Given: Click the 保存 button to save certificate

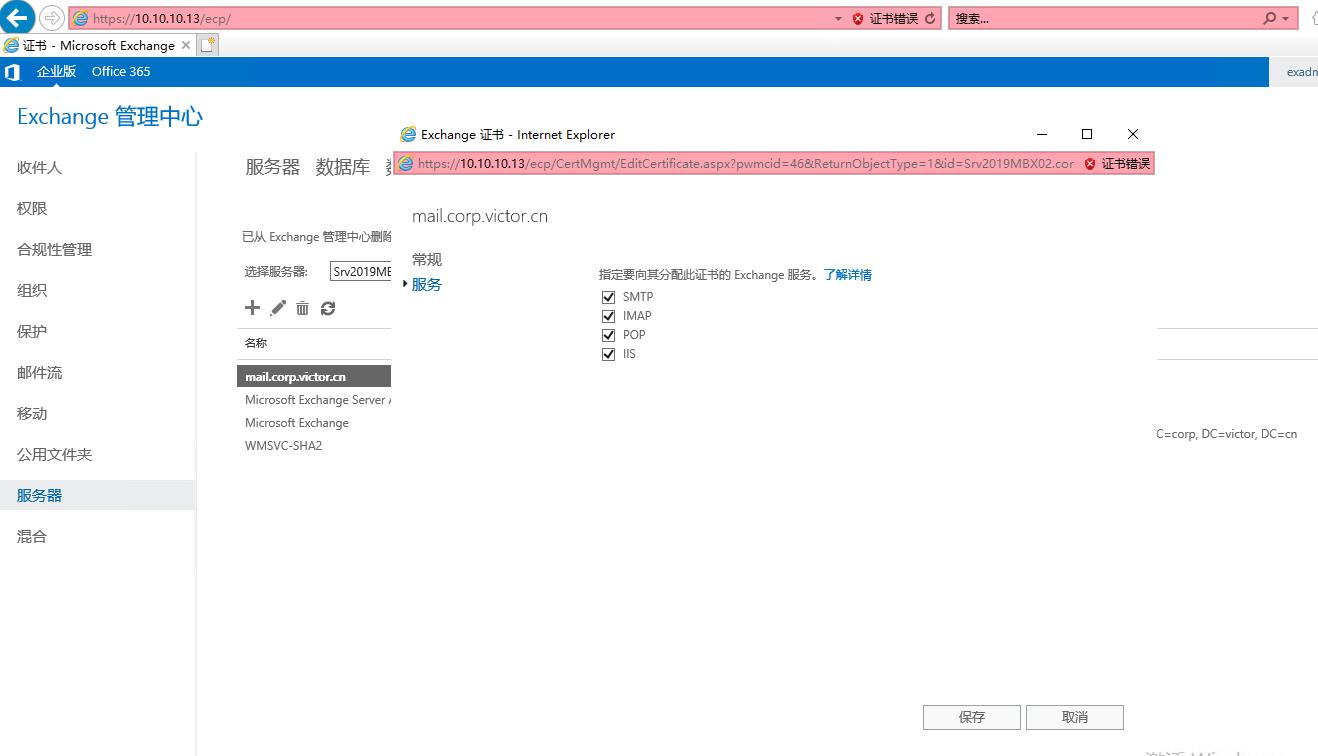Looking at the screenshot, I should pyautogui.click(x=970, y=717).
